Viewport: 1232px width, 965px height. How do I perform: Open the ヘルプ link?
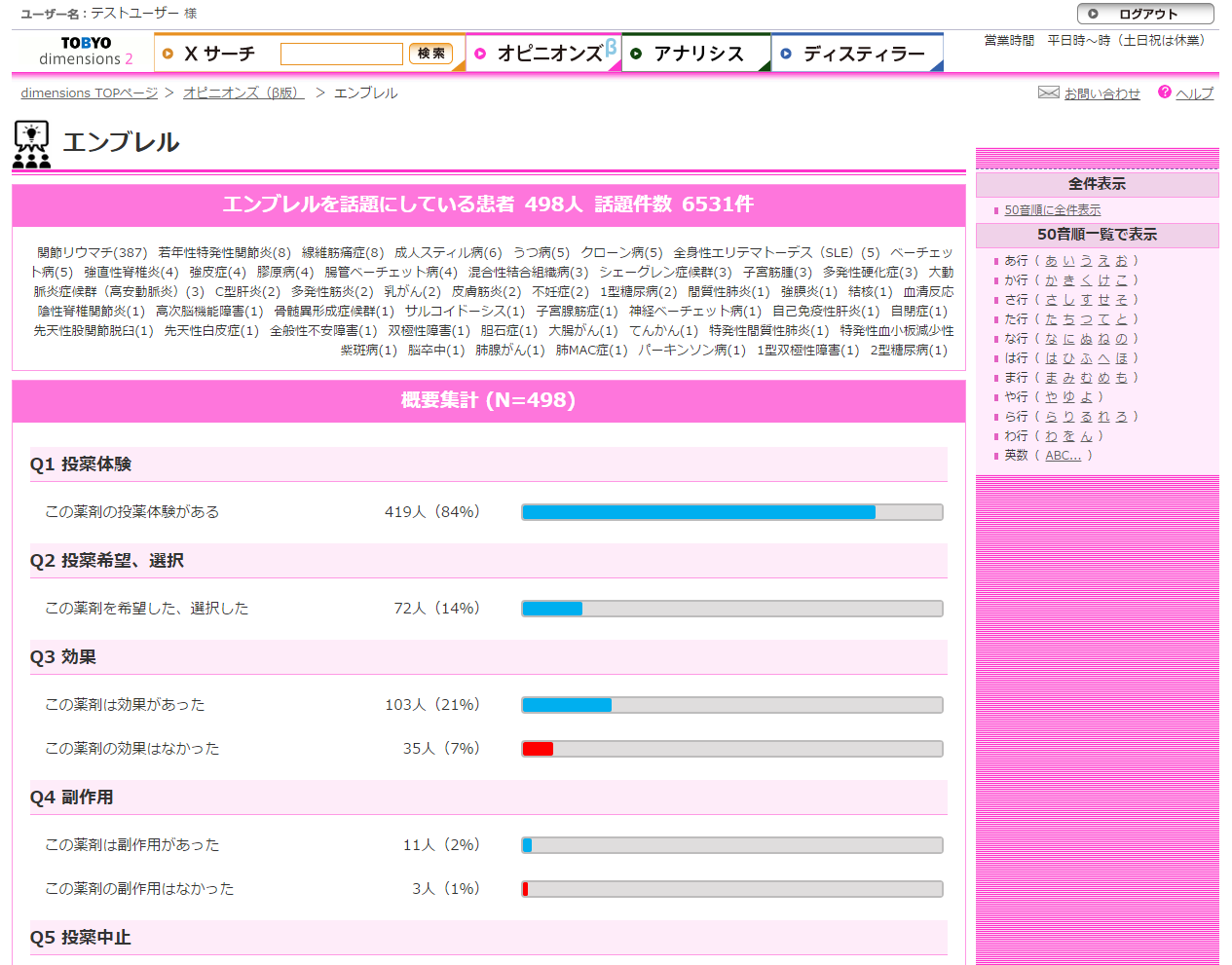point(1194,93)
